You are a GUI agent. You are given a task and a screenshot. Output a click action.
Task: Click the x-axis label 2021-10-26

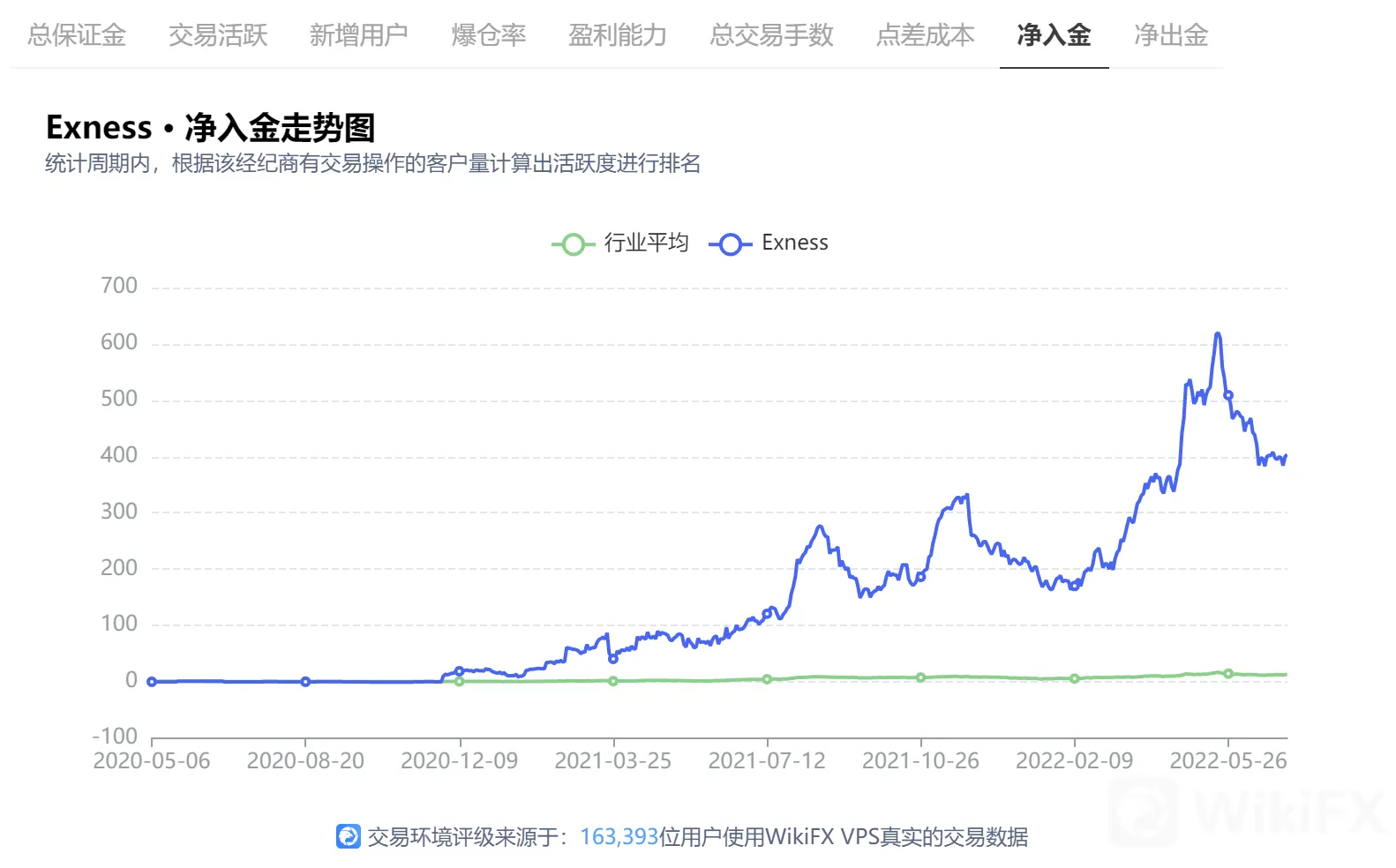click(920, 761)
